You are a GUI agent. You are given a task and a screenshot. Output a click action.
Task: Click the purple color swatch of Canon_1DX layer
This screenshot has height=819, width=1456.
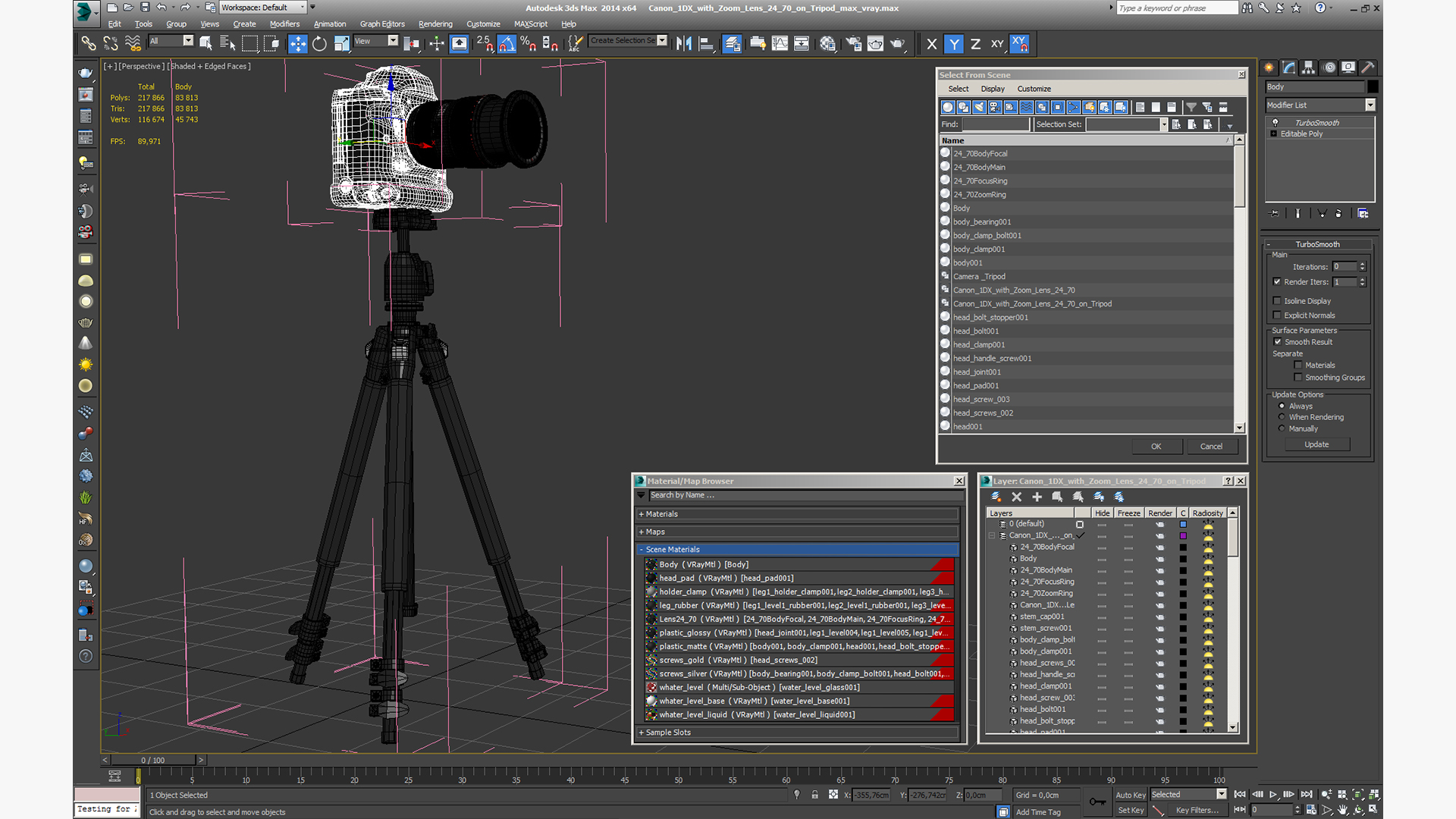(1182, 535)
